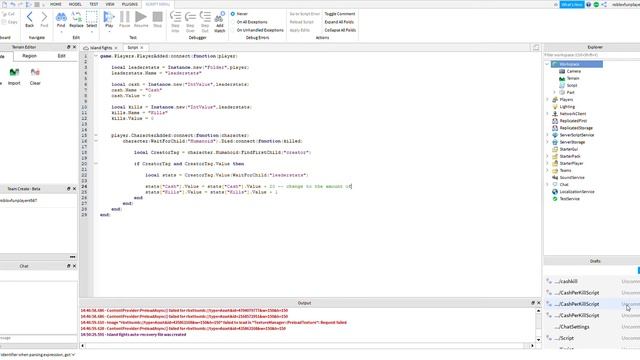Open the PLUGINS ribbon tab

coord(130,4)
